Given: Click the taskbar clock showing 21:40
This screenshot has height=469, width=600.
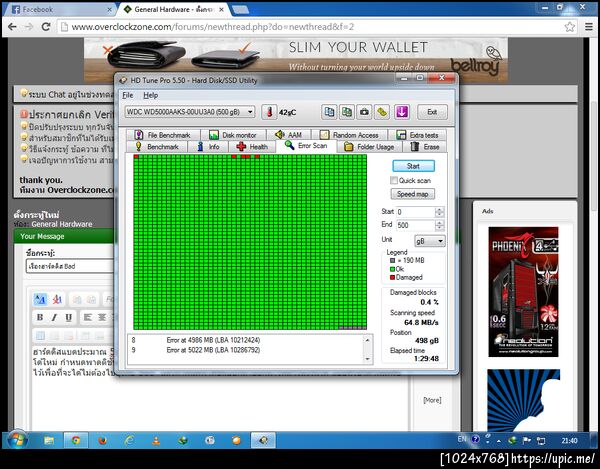Looking at the screenshot, I should click(x=569, y=441).
